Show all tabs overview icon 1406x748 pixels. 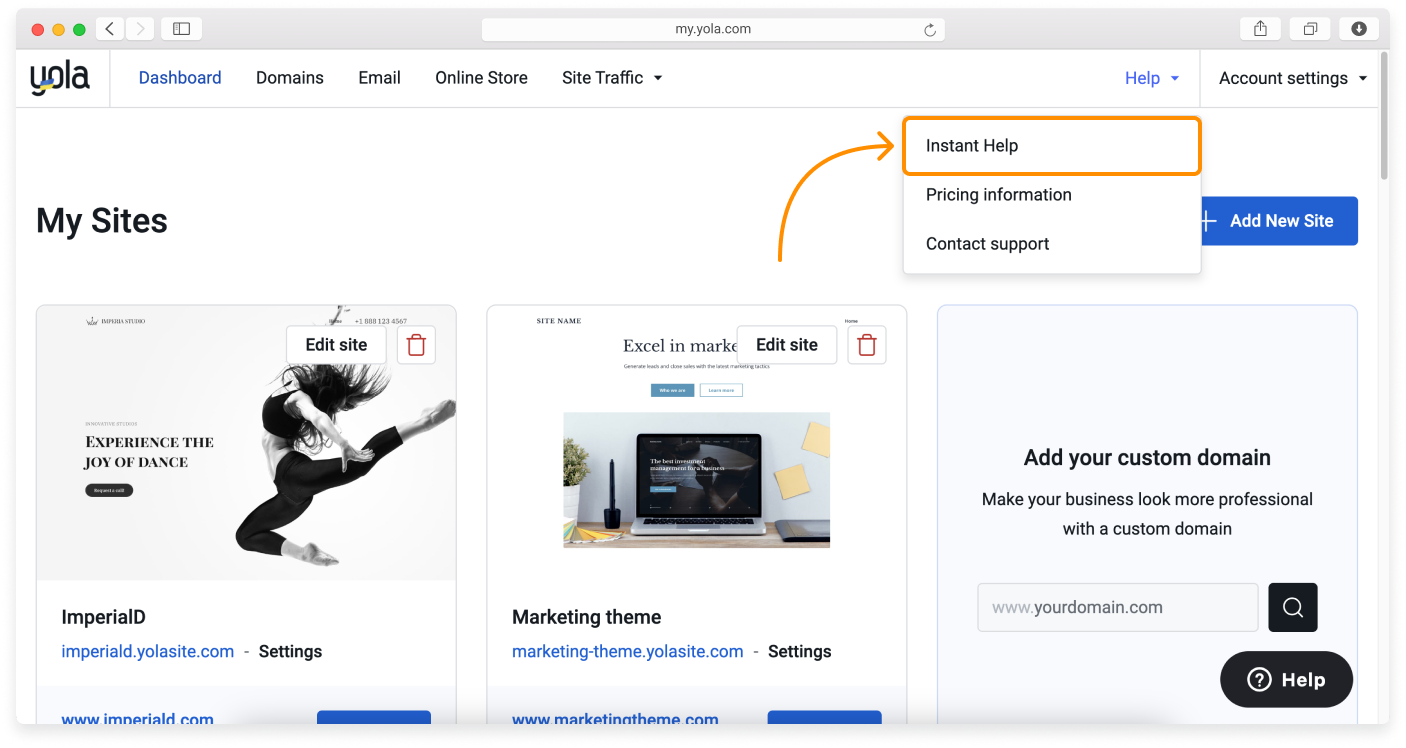1310,29
